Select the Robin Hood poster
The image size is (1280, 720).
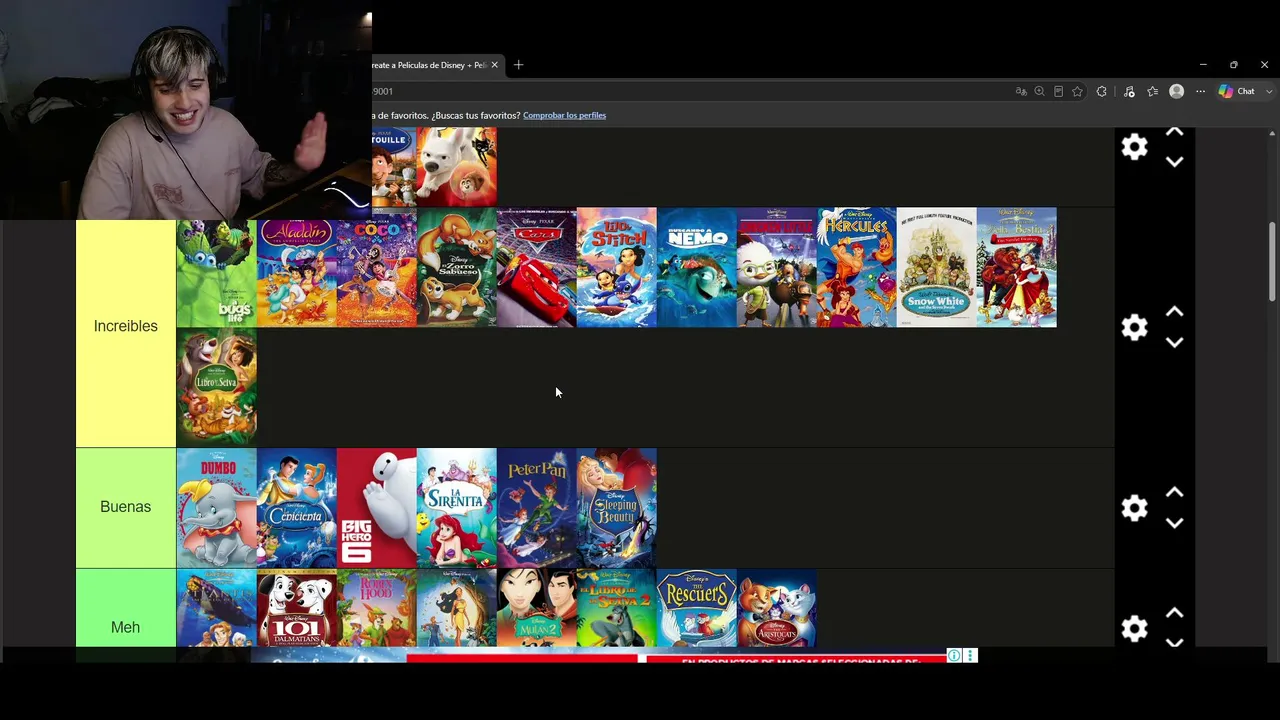(x=376, y=608)
